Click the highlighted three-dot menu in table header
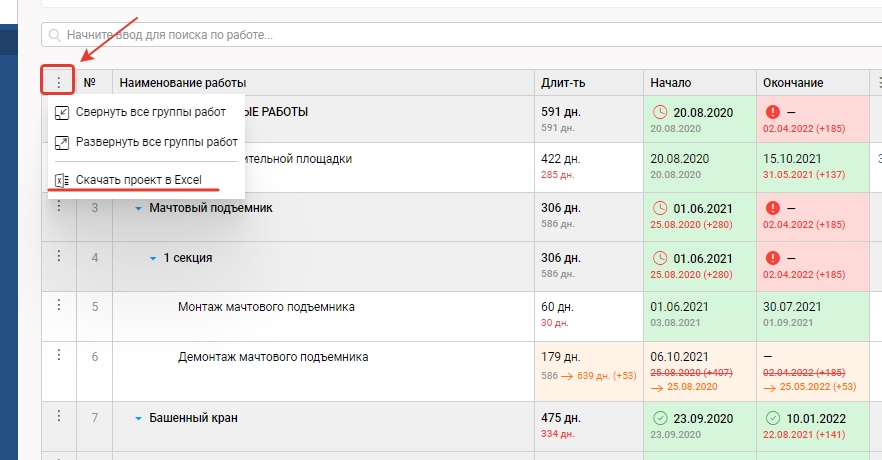882x460 pixels. tap(58, 82)
